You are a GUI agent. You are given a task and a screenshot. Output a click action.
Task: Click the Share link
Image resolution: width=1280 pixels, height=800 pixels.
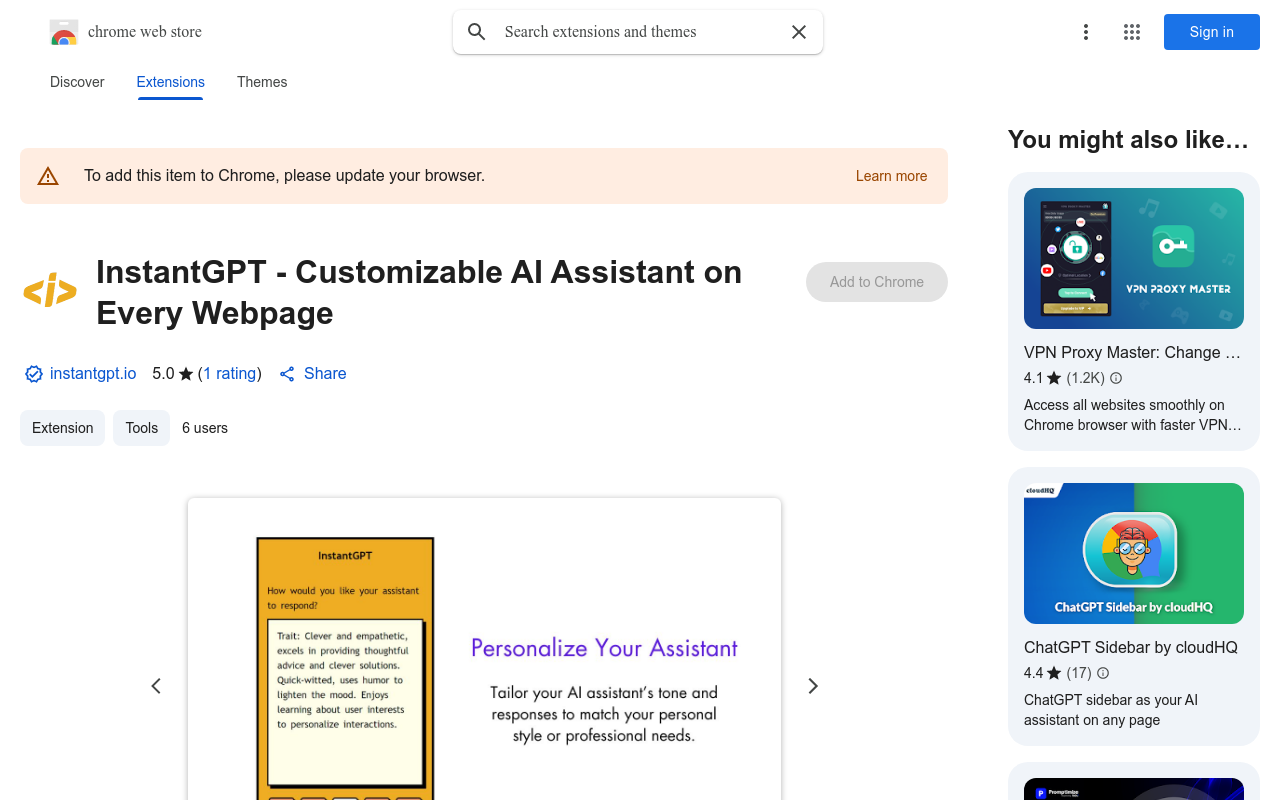click(325, 374)
